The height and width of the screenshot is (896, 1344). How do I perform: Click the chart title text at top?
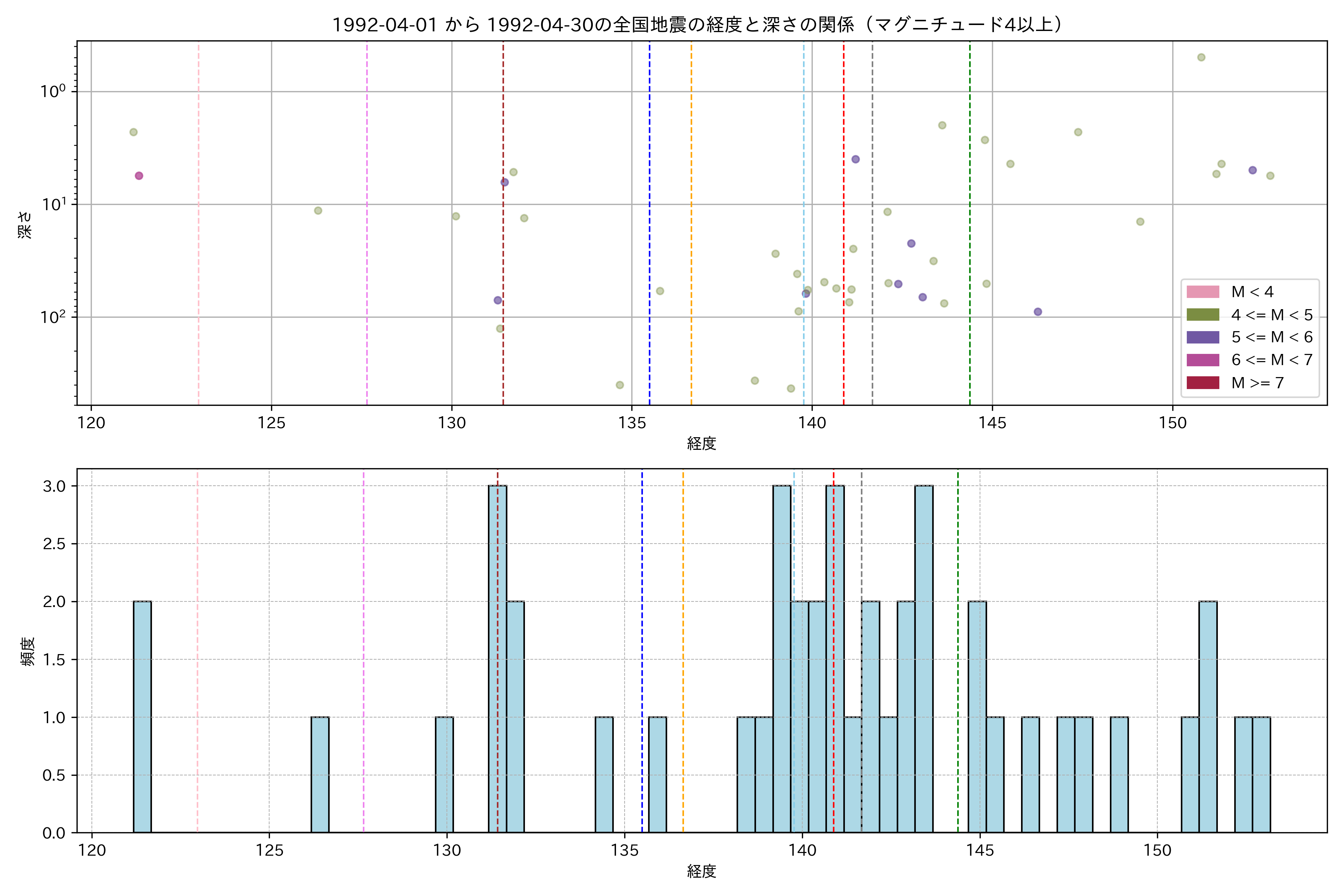pyautogui.click(x=697, y=25)
